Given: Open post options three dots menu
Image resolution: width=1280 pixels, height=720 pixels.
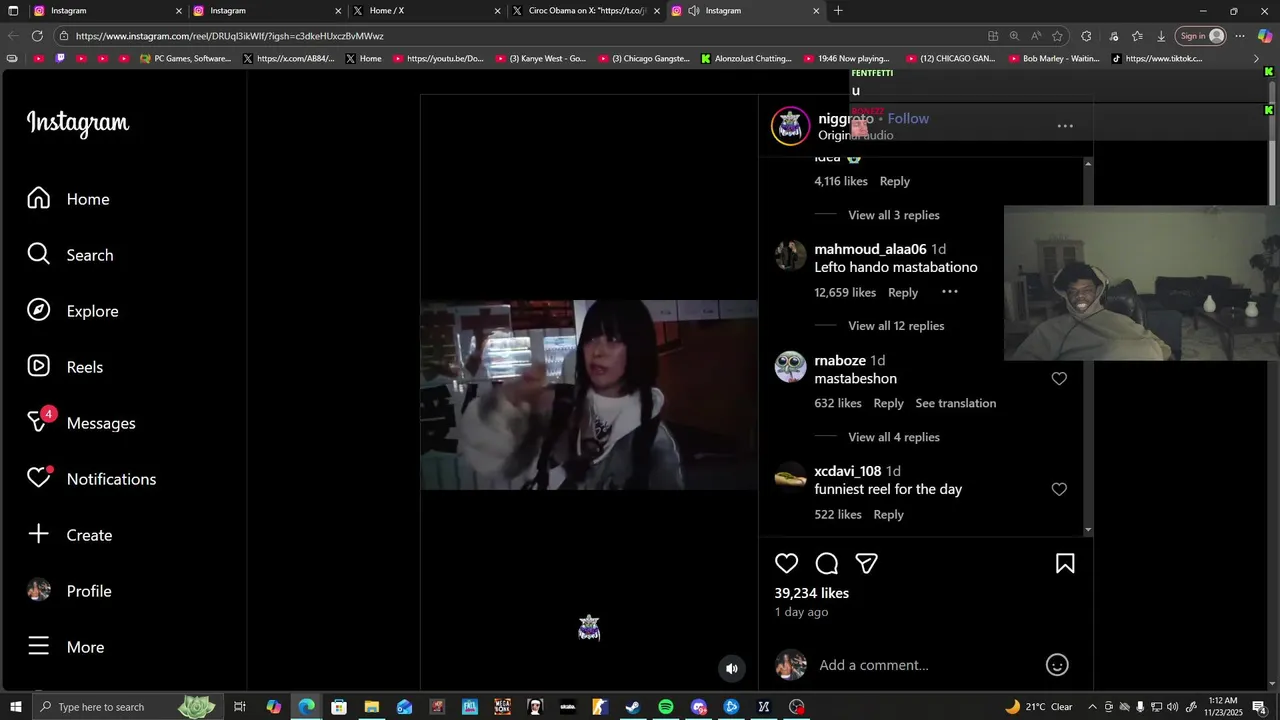Looking at the screenshot, I should 1065,126.
